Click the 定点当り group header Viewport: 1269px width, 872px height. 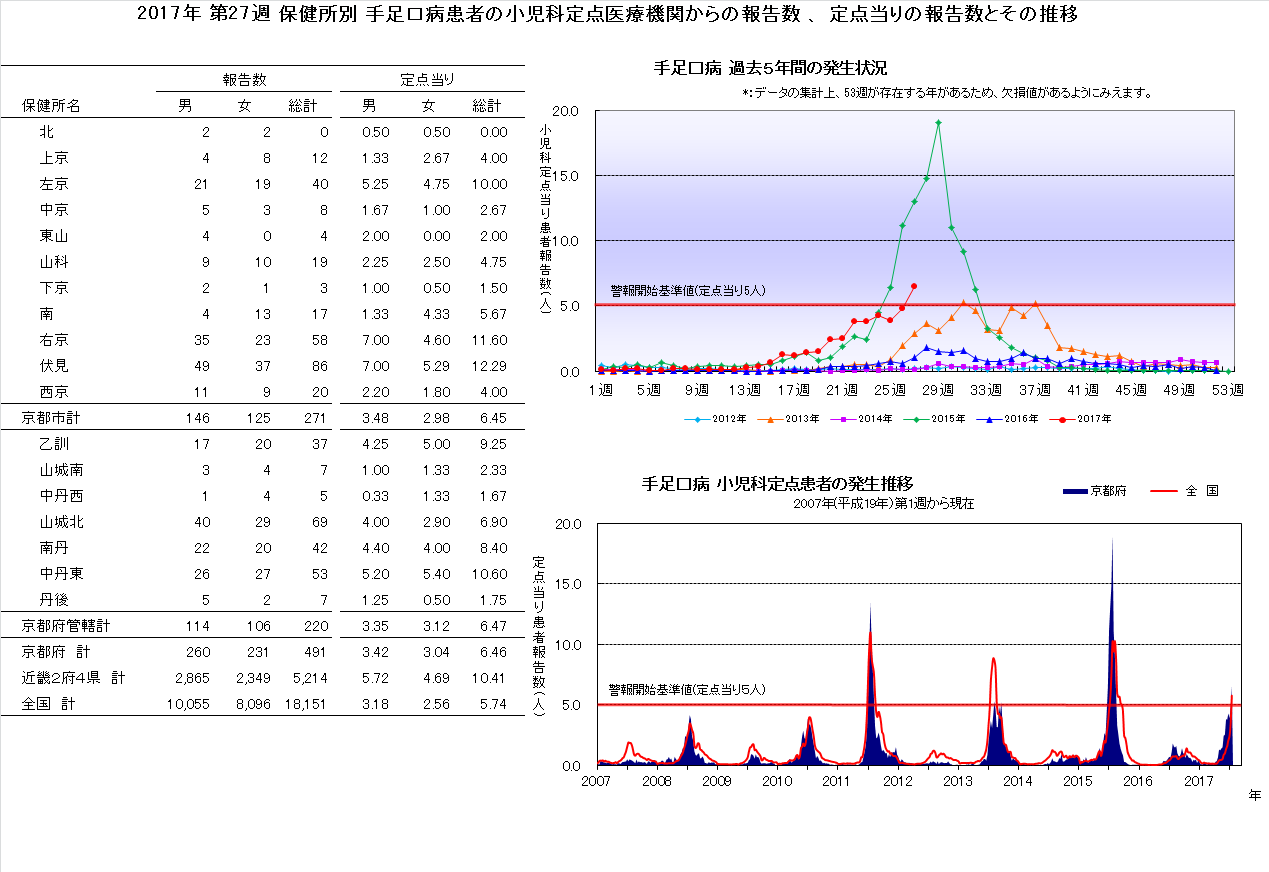(x=428, y=79)
